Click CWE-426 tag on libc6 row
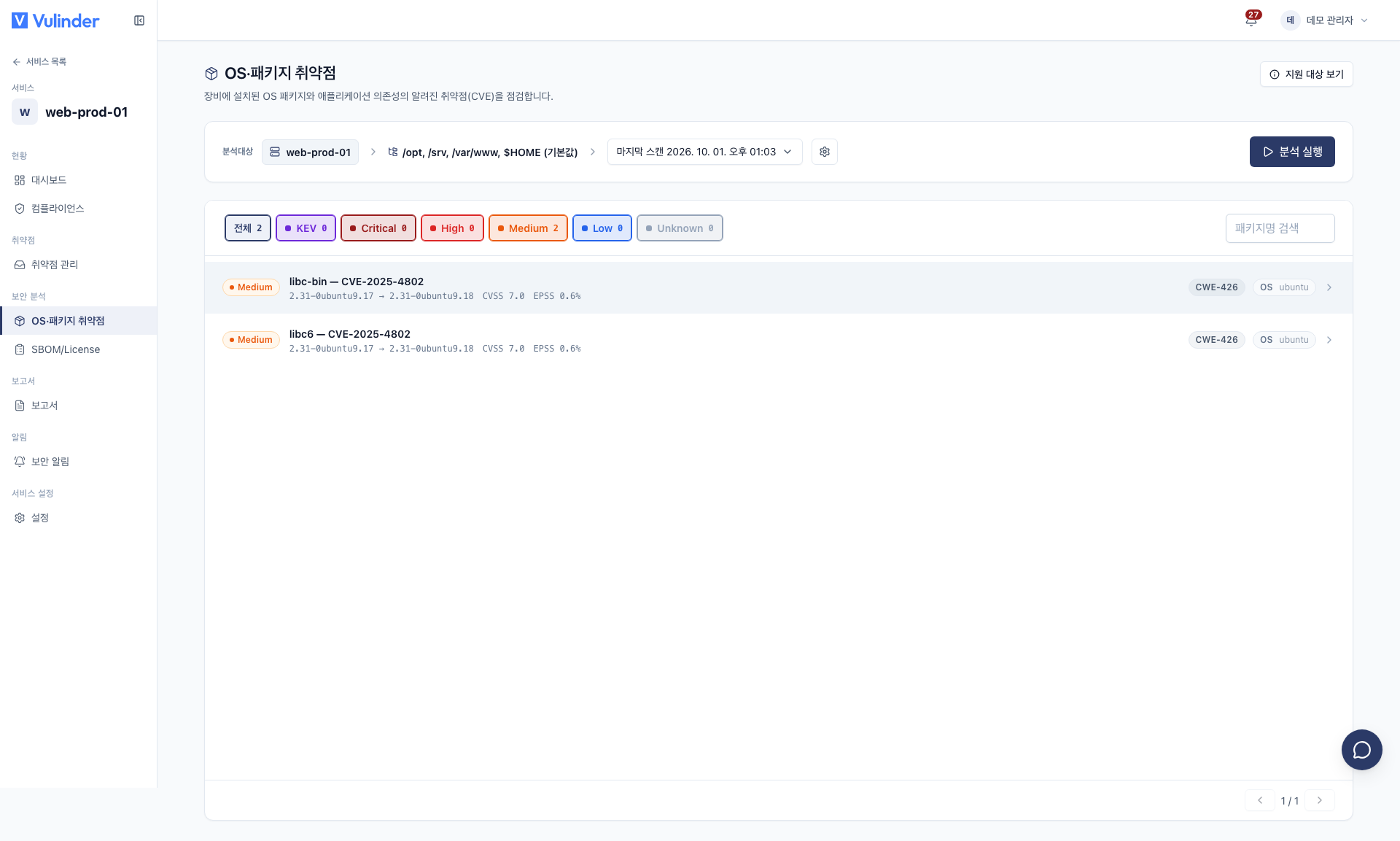The width and height of the screenshot is (1400, 841). (1216, 340)
